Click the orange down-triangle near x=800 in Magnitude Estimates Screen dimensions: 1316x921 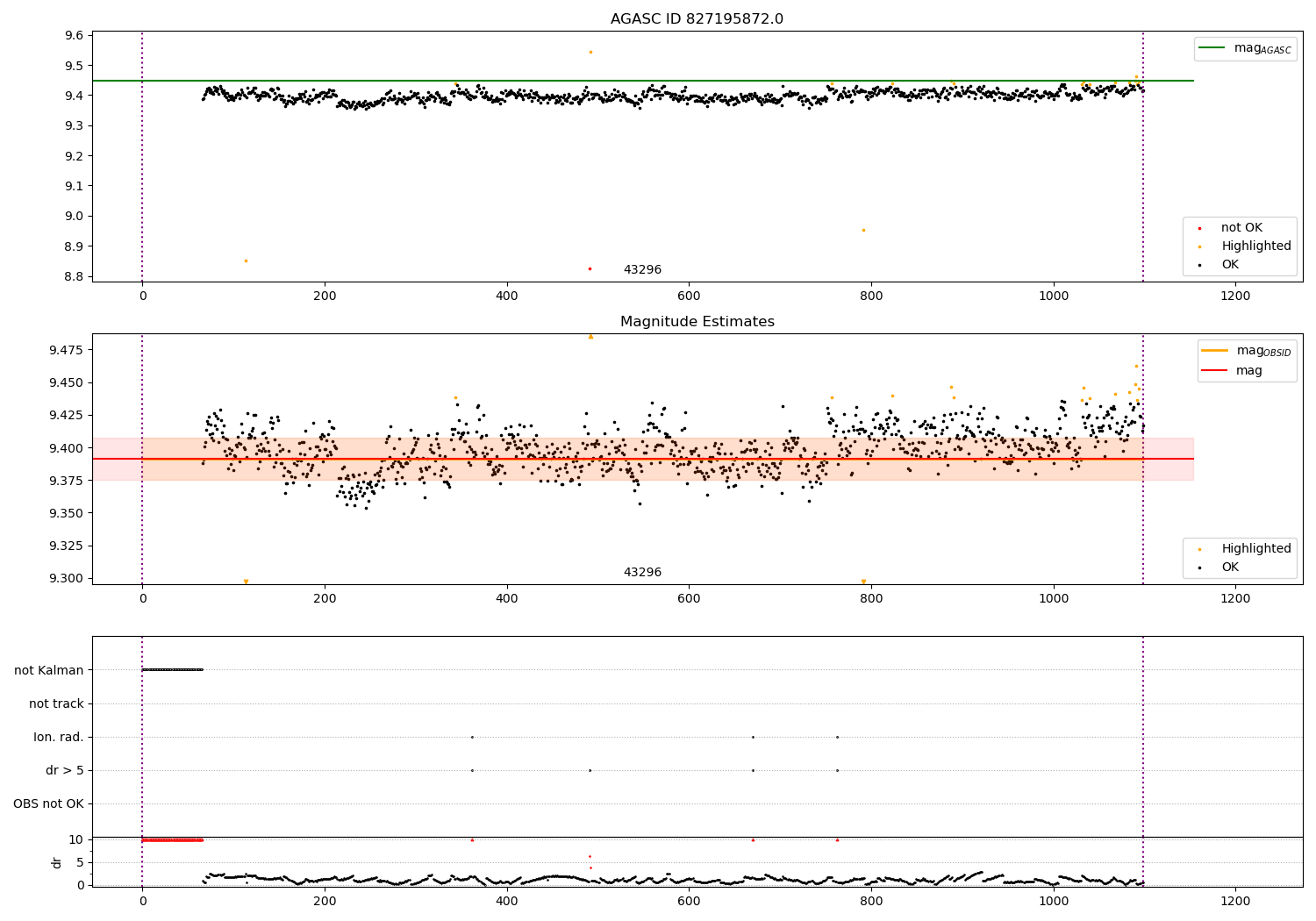pyautogui.click(x=863, y=582)
